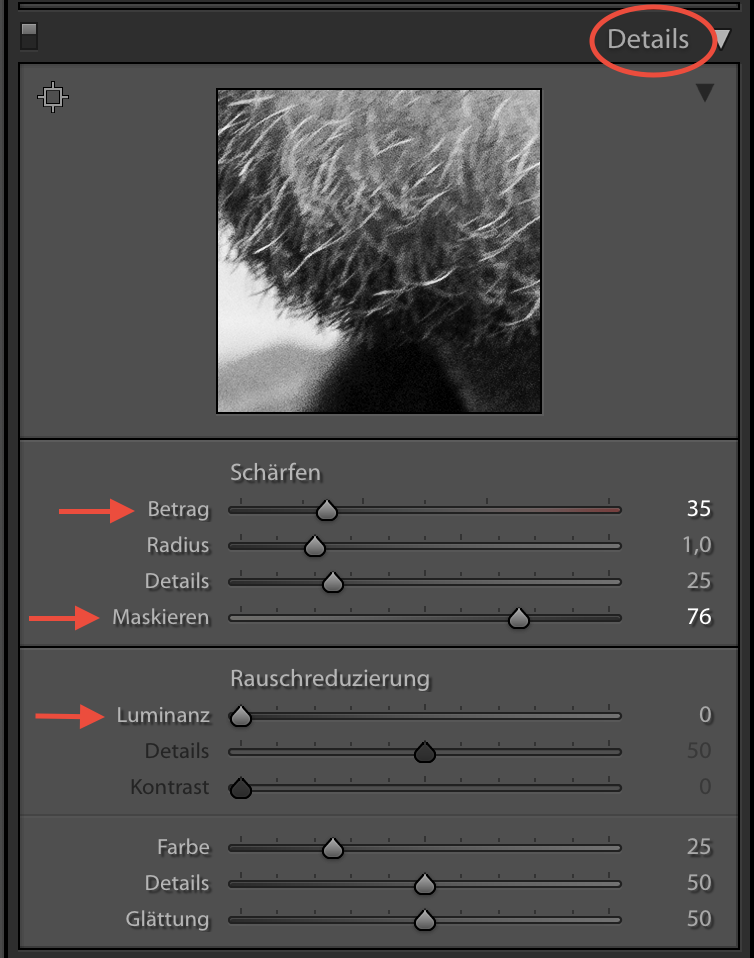Click the Betrag sharpening slider handle
The width and height of the screenshot is (754, 958).
(x=326, y=511)
